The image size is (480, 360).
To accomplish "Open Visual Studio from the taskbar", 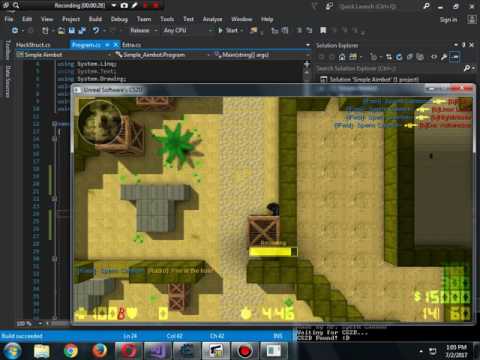I will pyautogui.click(x=158, y=351).
